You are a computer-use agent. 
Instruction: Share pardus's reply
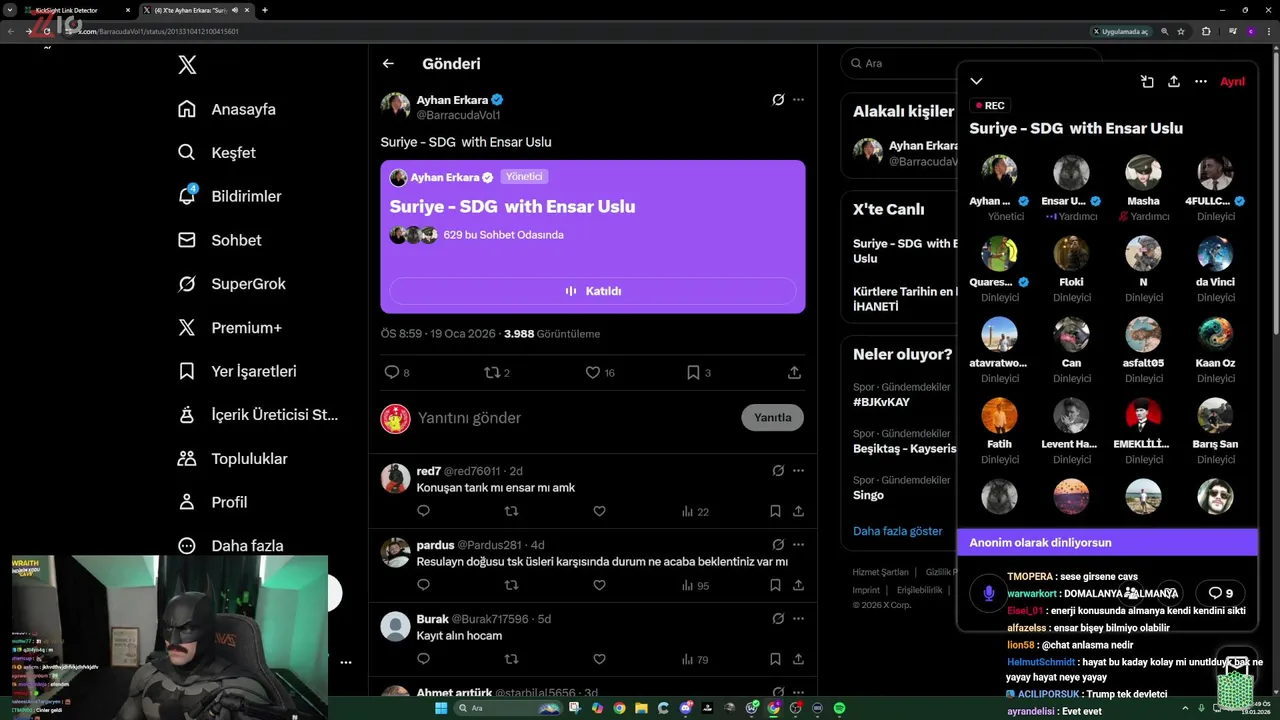(798, 585)
